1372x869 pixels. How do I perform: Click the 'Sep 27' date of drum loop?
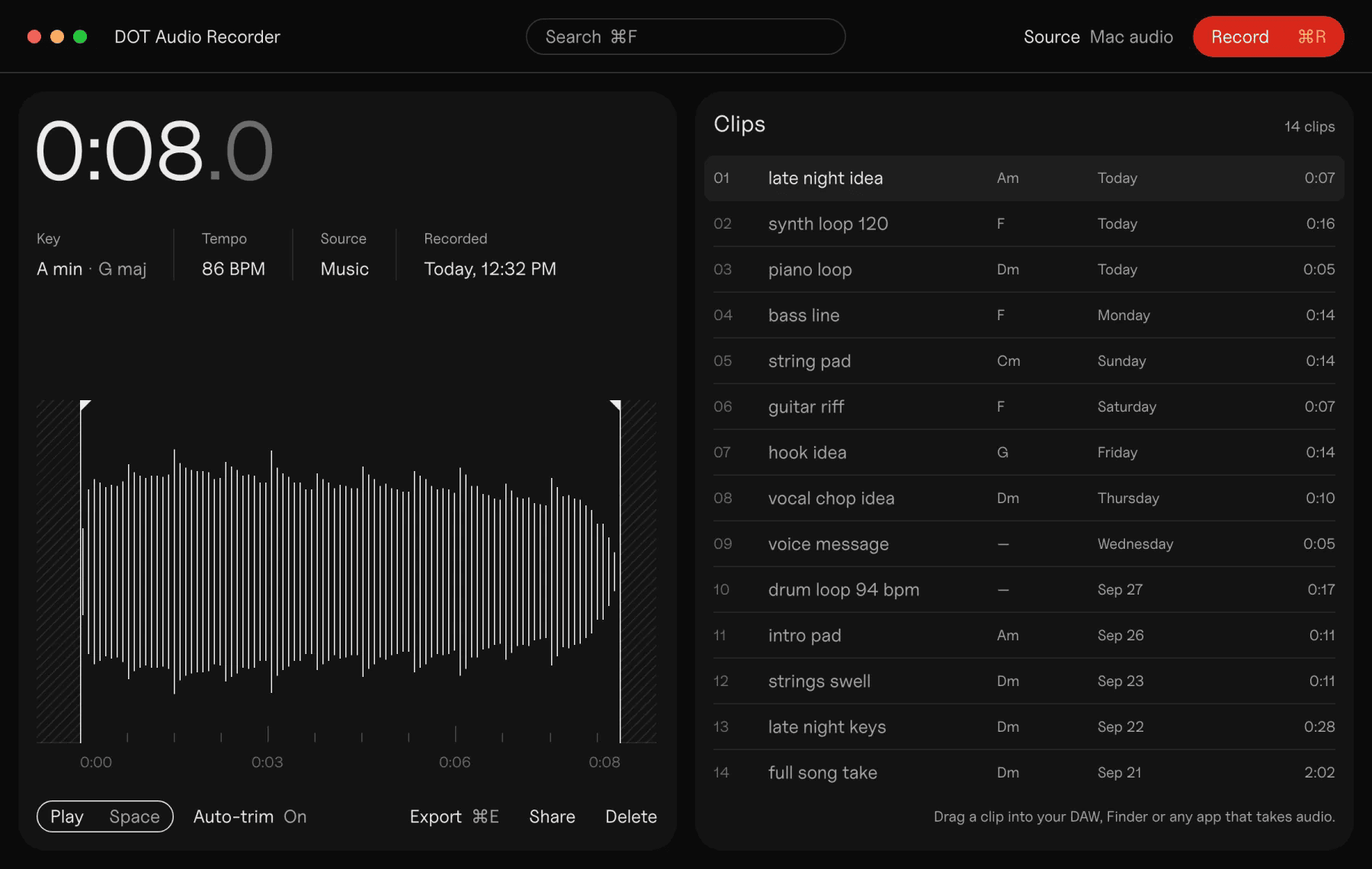[x=1120, y=589]
